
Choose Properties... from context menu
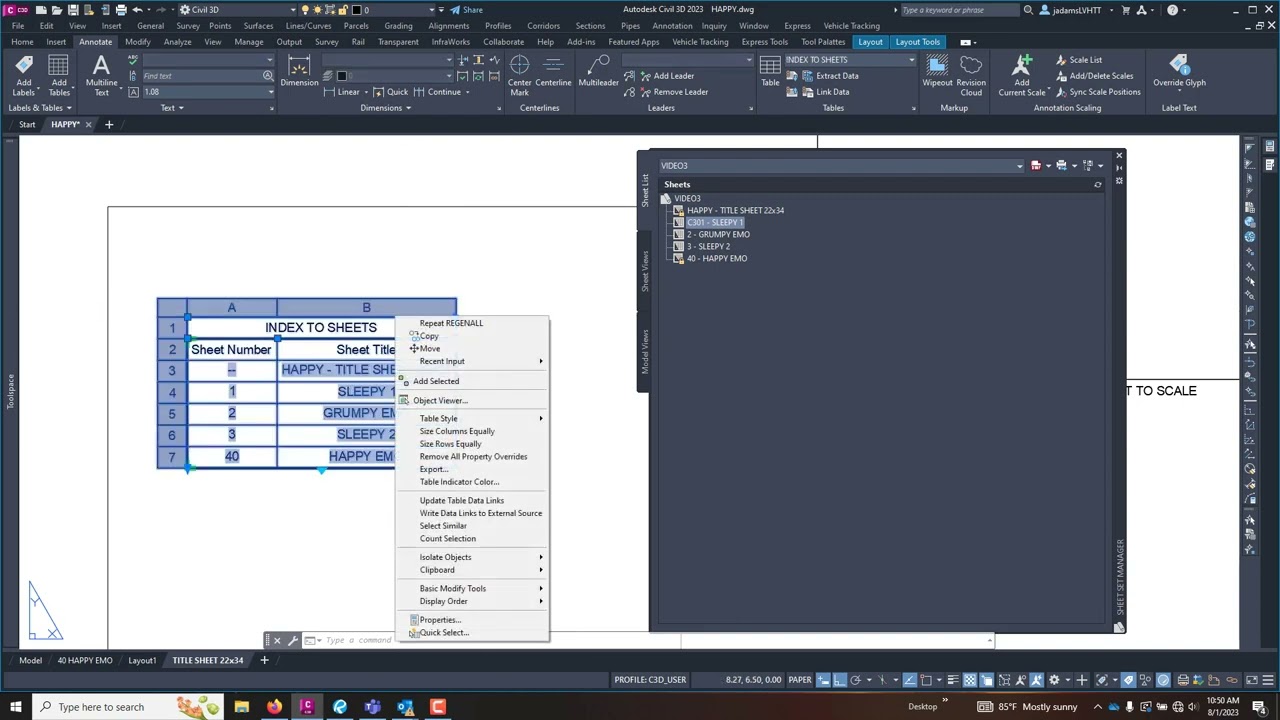pos(440,620)
